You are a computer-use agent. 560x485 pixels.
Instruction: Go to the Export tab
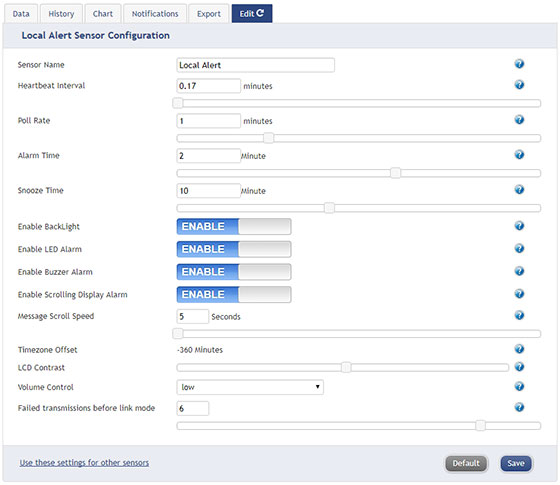(209, 14)
